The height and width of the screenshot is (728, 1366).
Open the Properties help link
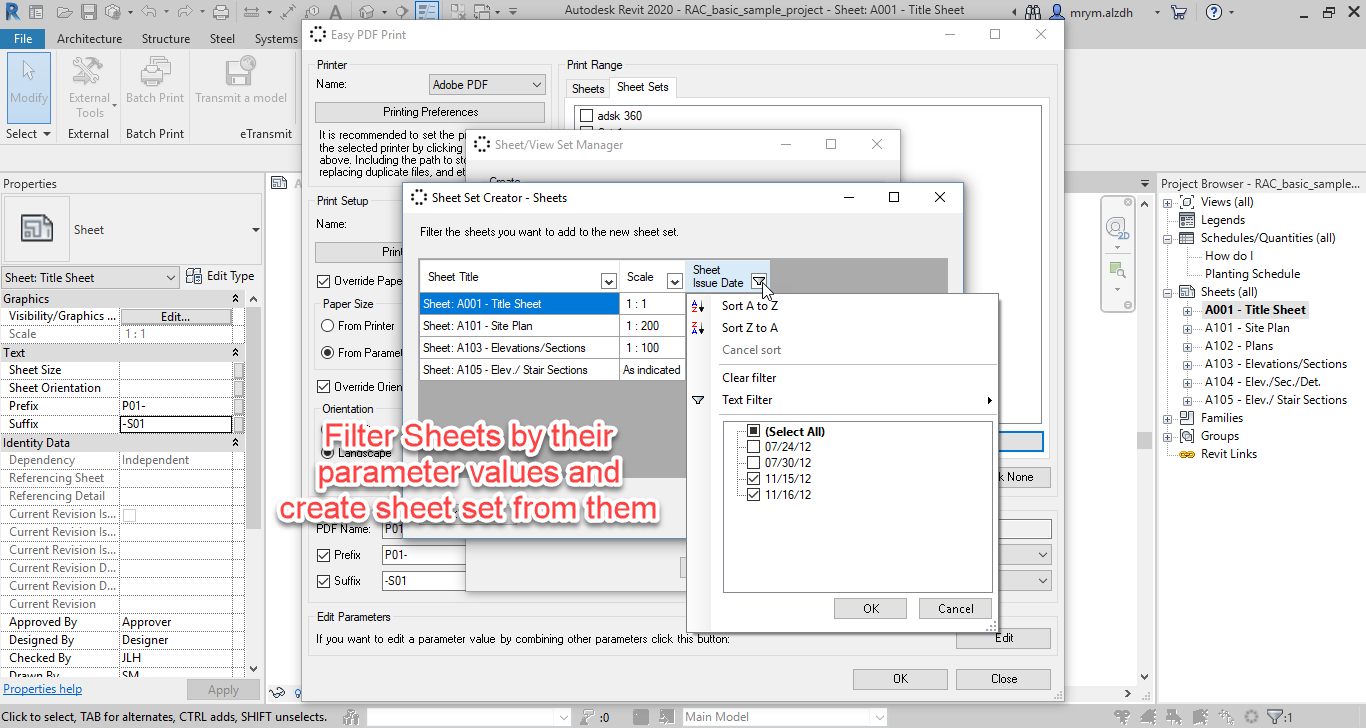coord(43,689)
